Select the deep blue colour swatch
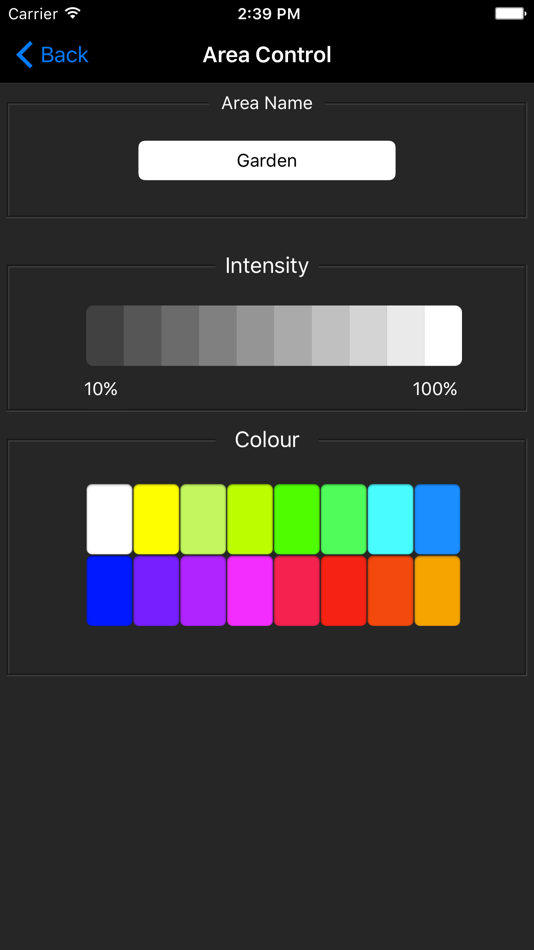Screen dimensions: 534x950 click(109, 591)
